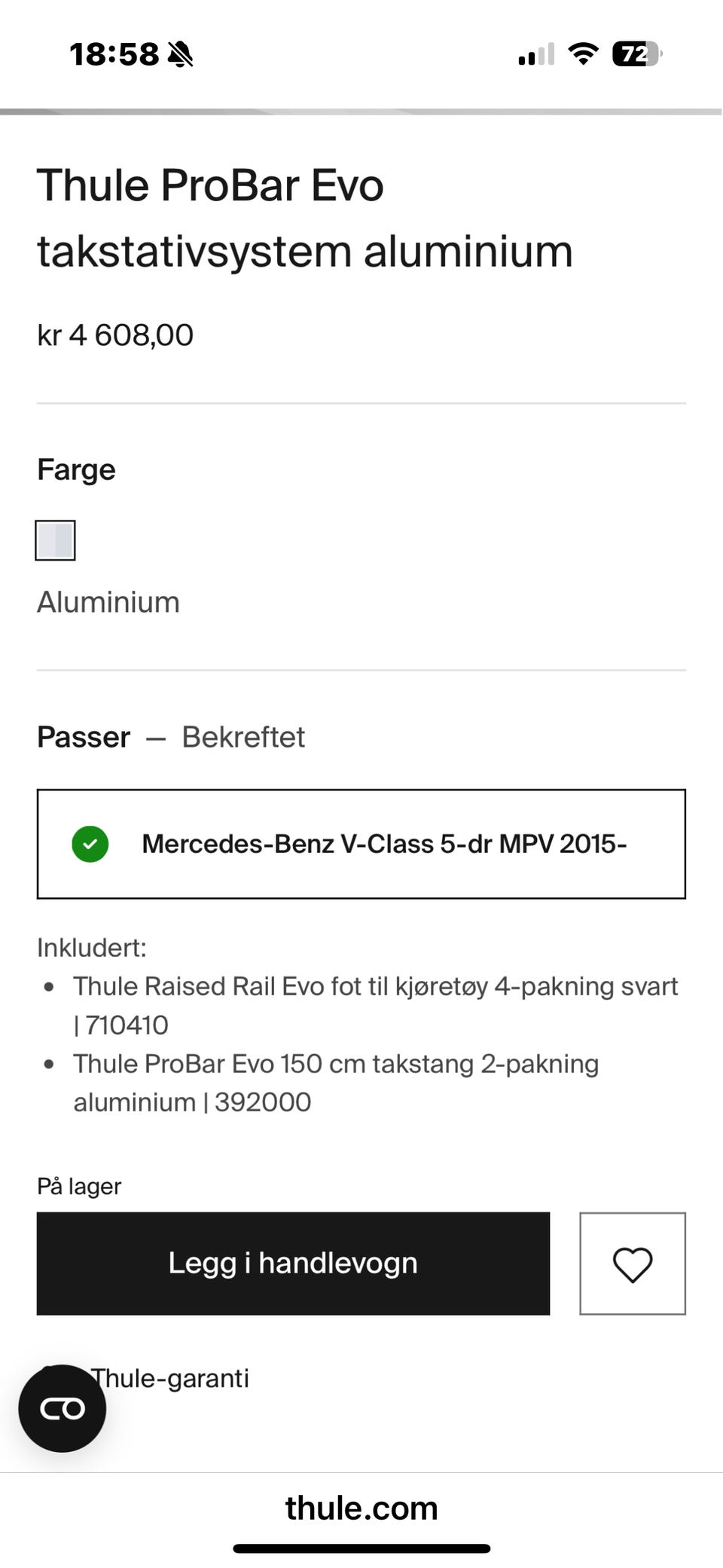723x1568 pixels.
Task: Tap the silent mode bell icon
Action: 181,54
